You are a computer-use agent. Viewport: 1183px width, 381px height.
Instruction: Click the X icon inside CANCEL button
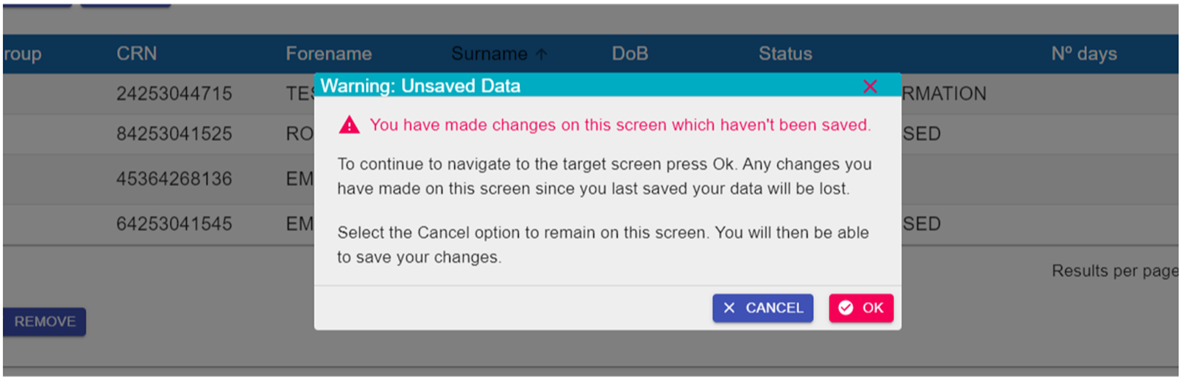tap(729, 308)
